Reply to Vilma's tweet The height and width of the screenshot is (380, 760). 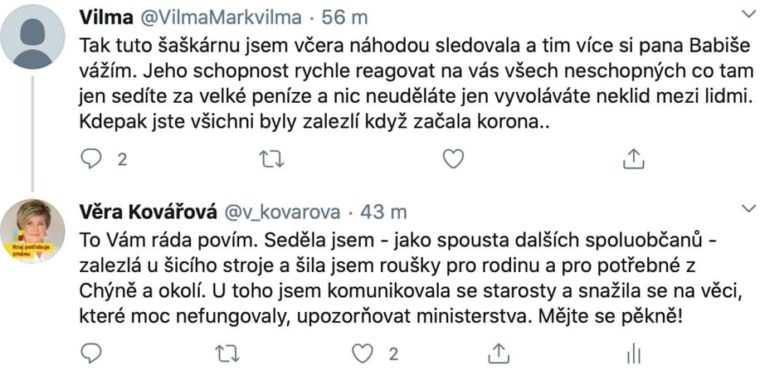click(90, 159)
